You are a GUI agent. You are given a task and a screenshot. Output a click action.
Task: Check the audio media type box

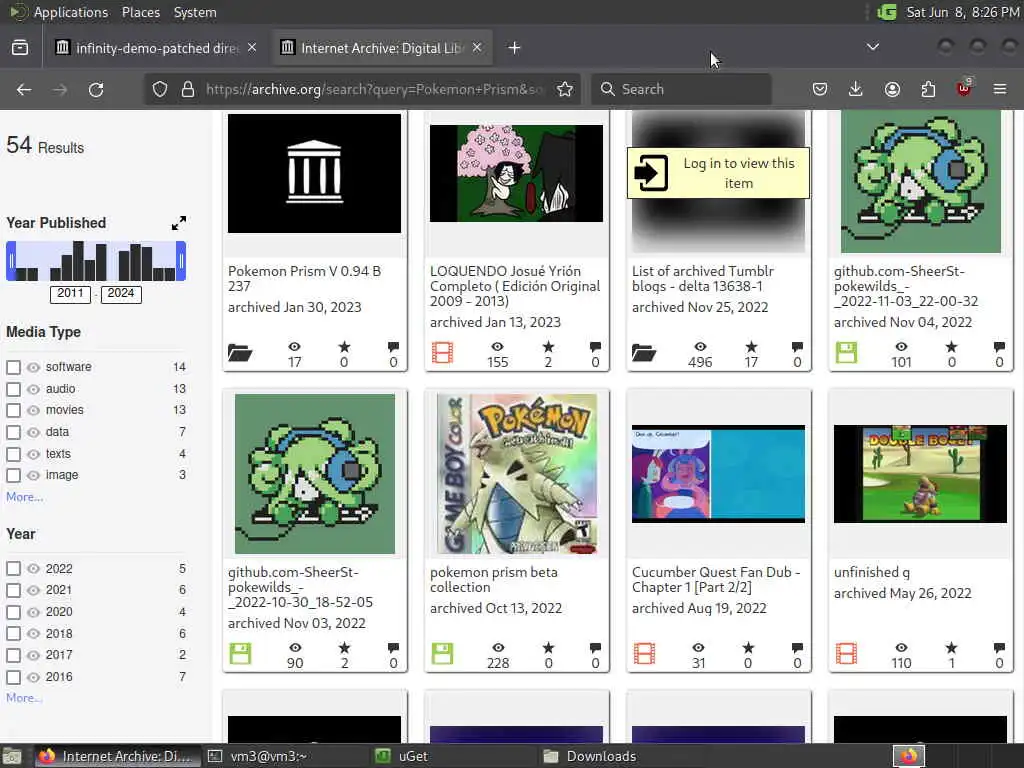(x=13, y=389)
